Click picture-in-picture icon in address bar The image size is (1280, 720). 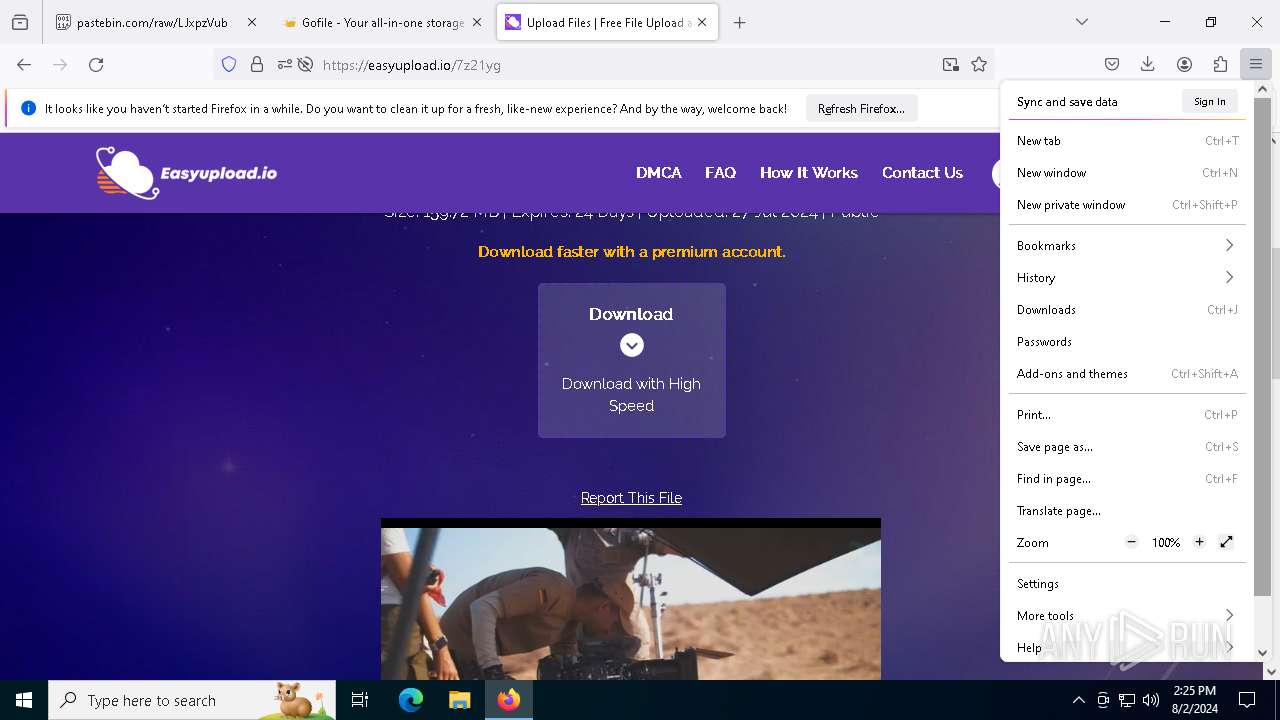point(950,64)
